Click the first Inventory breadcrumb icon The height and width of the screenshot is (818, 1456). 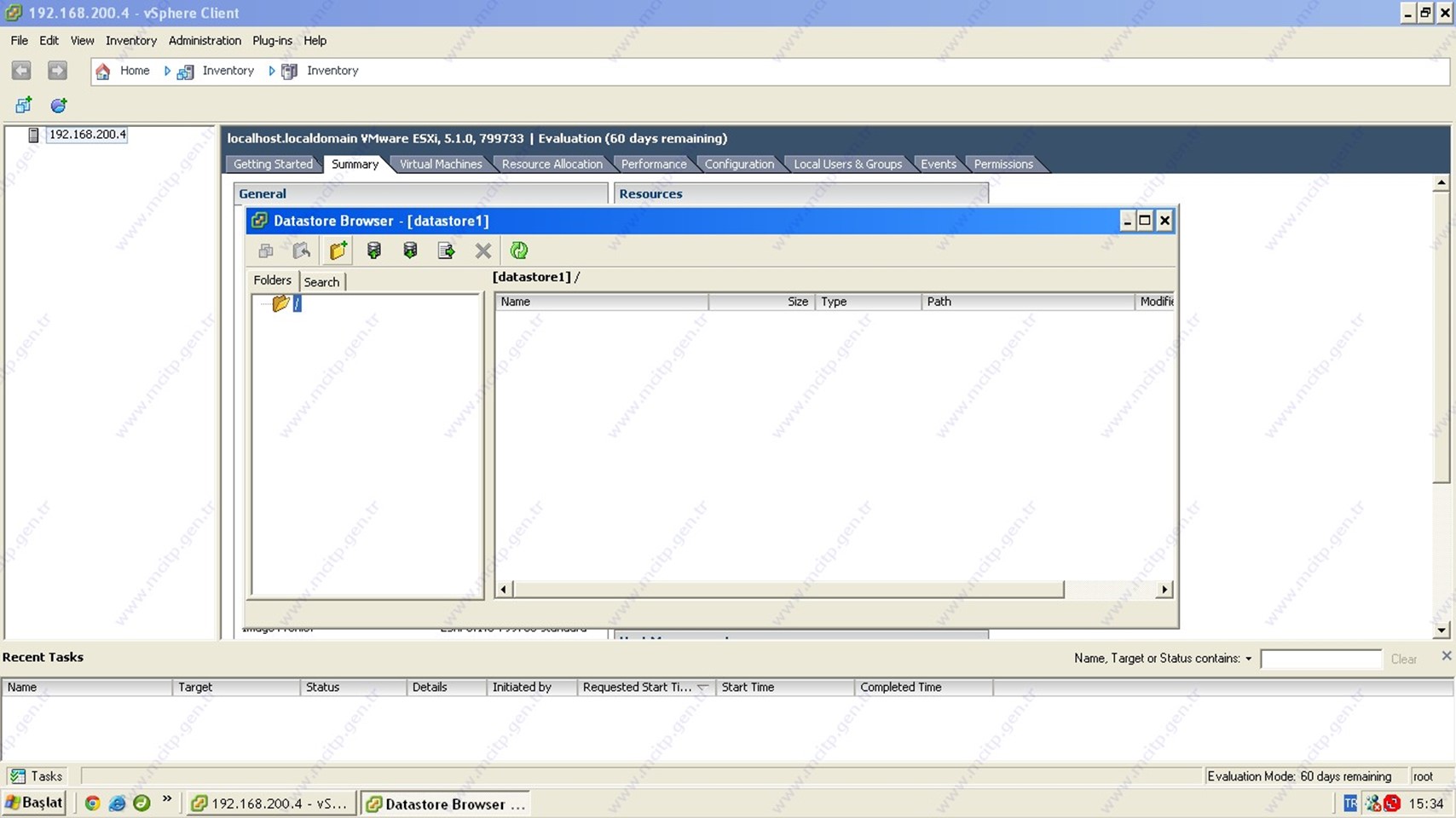(185, 72)
